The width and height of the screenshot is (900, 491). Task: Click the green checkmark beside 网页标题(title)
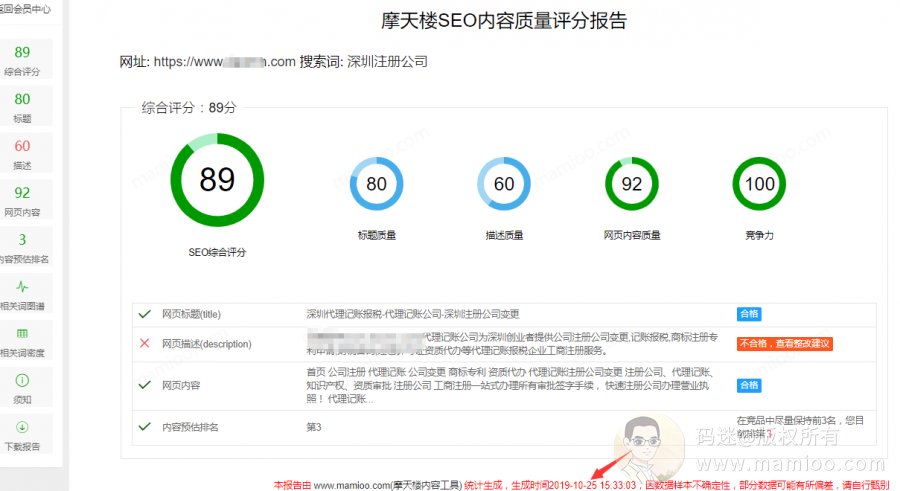tap(145, 314)
